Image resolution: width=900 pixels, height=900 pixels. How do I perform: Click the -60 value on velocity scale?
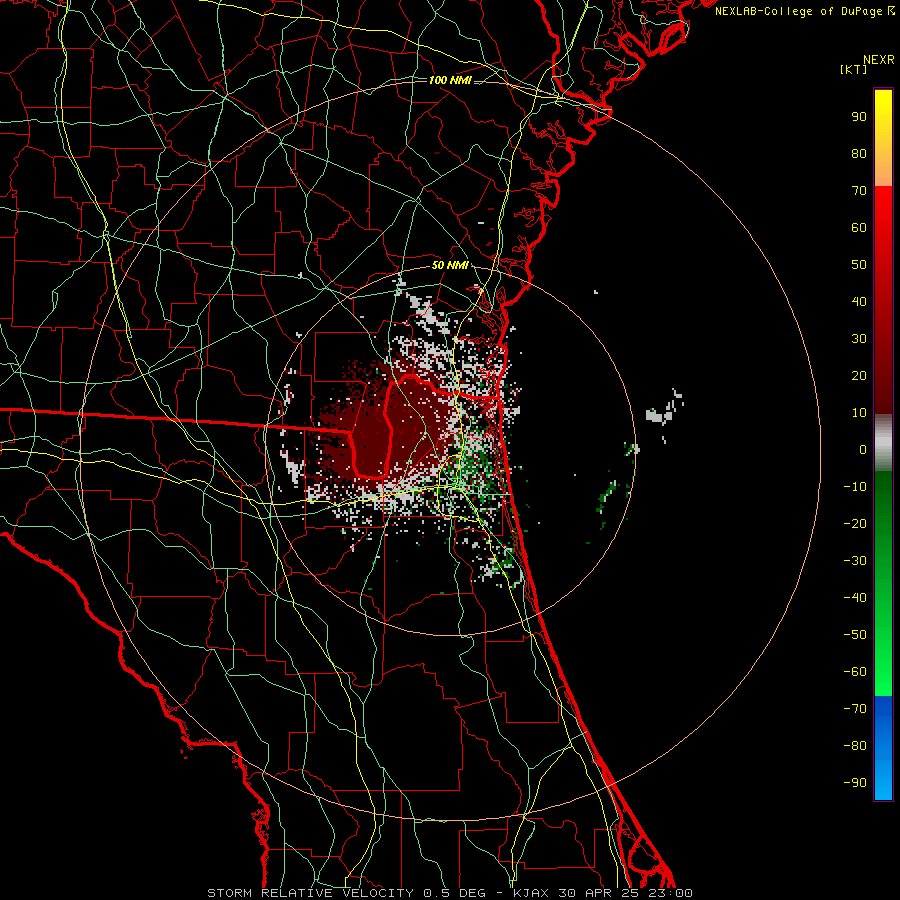(x=855, y=672)
